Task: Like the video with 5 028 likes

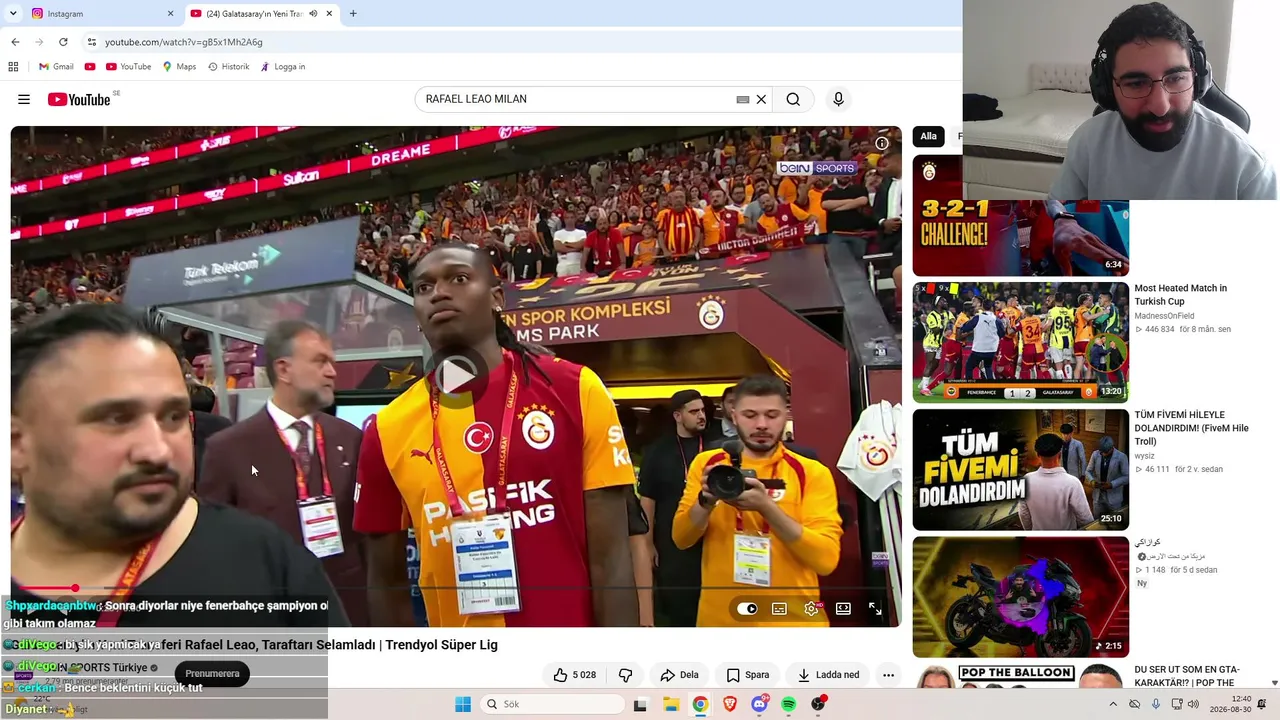Action: coord(575,675)
